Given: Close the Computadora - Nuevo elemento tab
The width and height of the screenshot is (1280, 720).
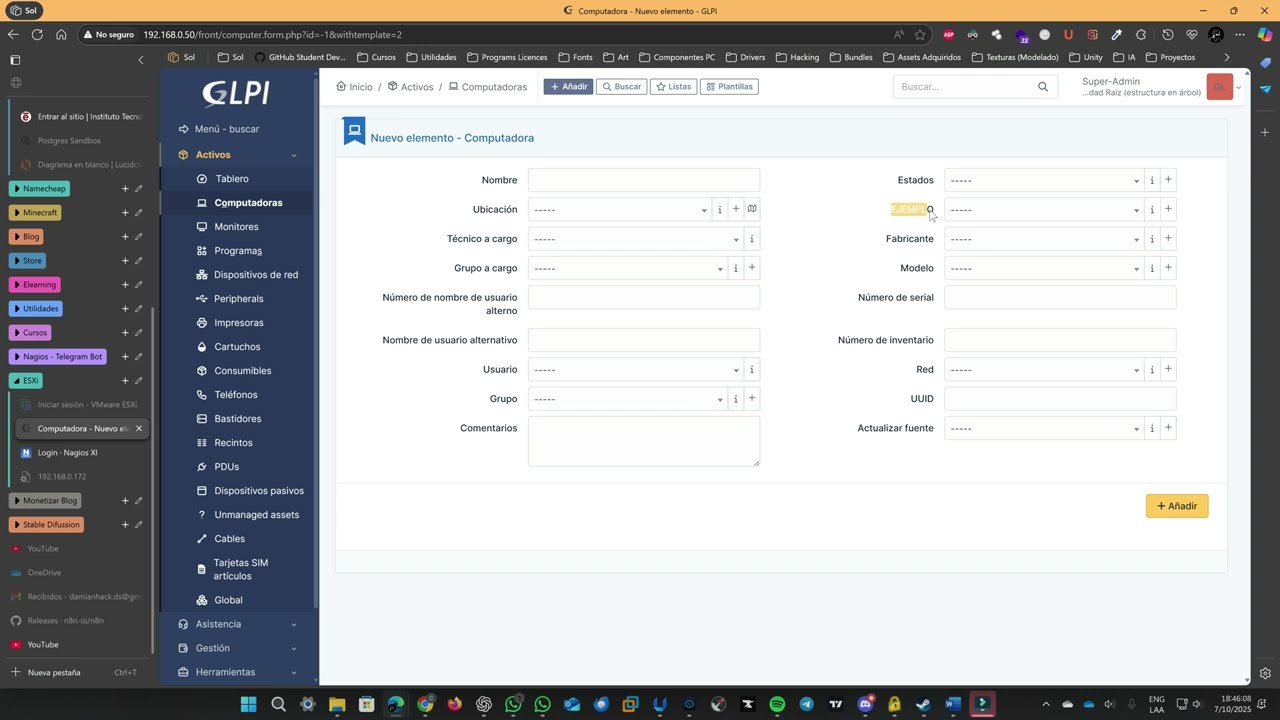Looking at the screenshot, I should [139, 428].
